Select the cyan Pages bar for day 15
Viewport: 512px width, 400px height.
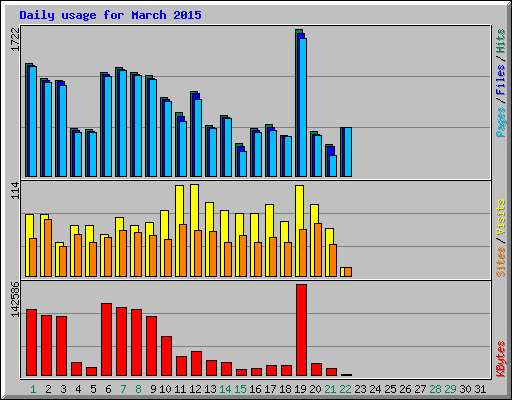coord(243,164)
